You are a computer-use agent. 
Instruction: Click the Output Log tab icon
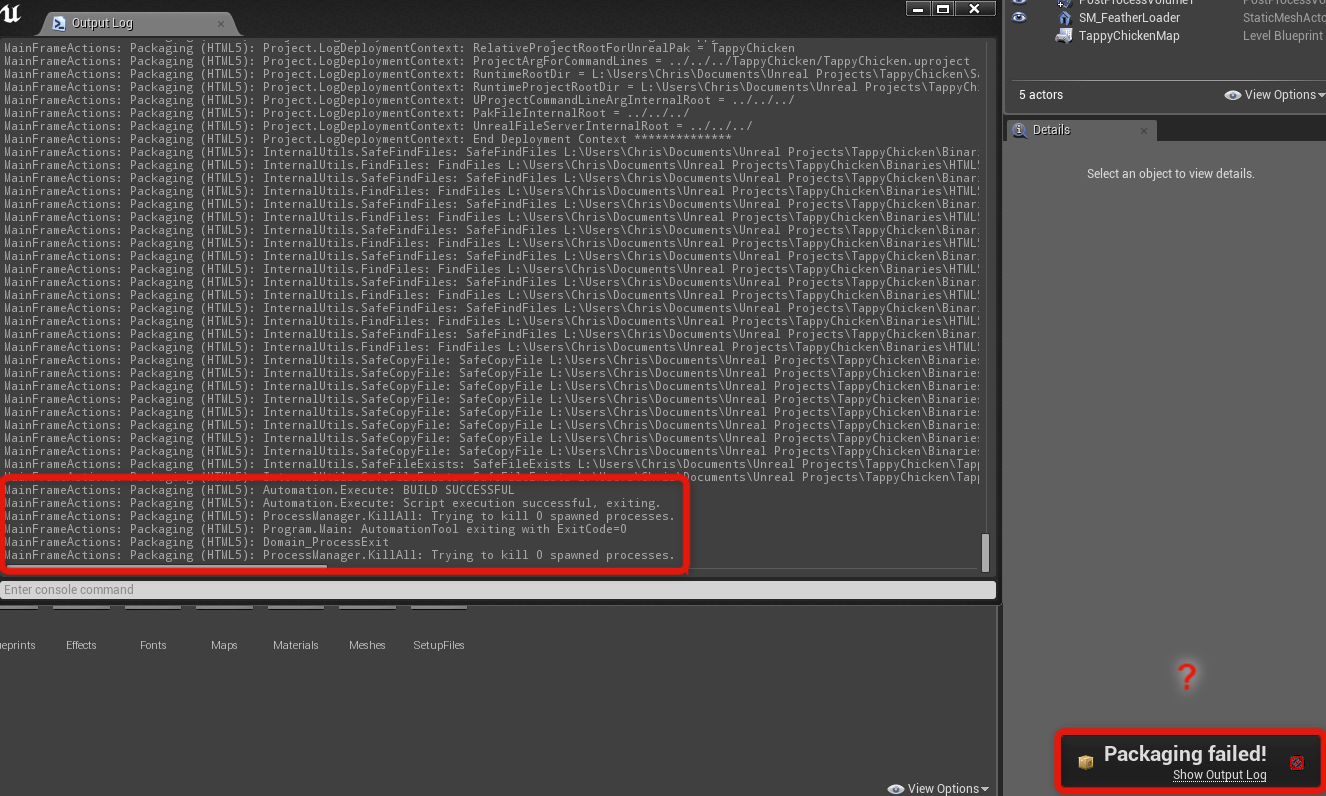click(59, 23)
